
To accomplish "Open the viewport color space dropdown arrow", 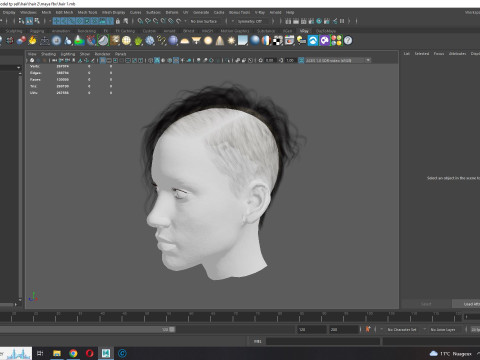I will click(368, 60).
